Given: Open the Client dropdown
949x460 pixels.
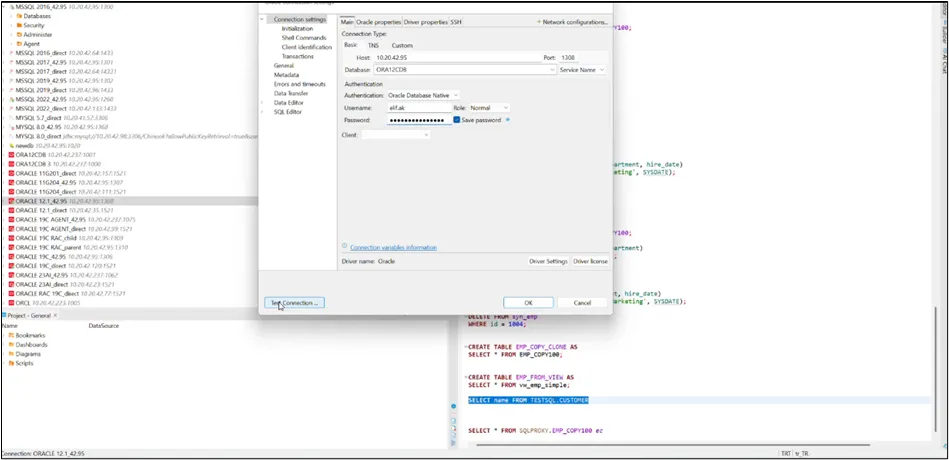Looking at the screenshot, I should coord(426,135).
